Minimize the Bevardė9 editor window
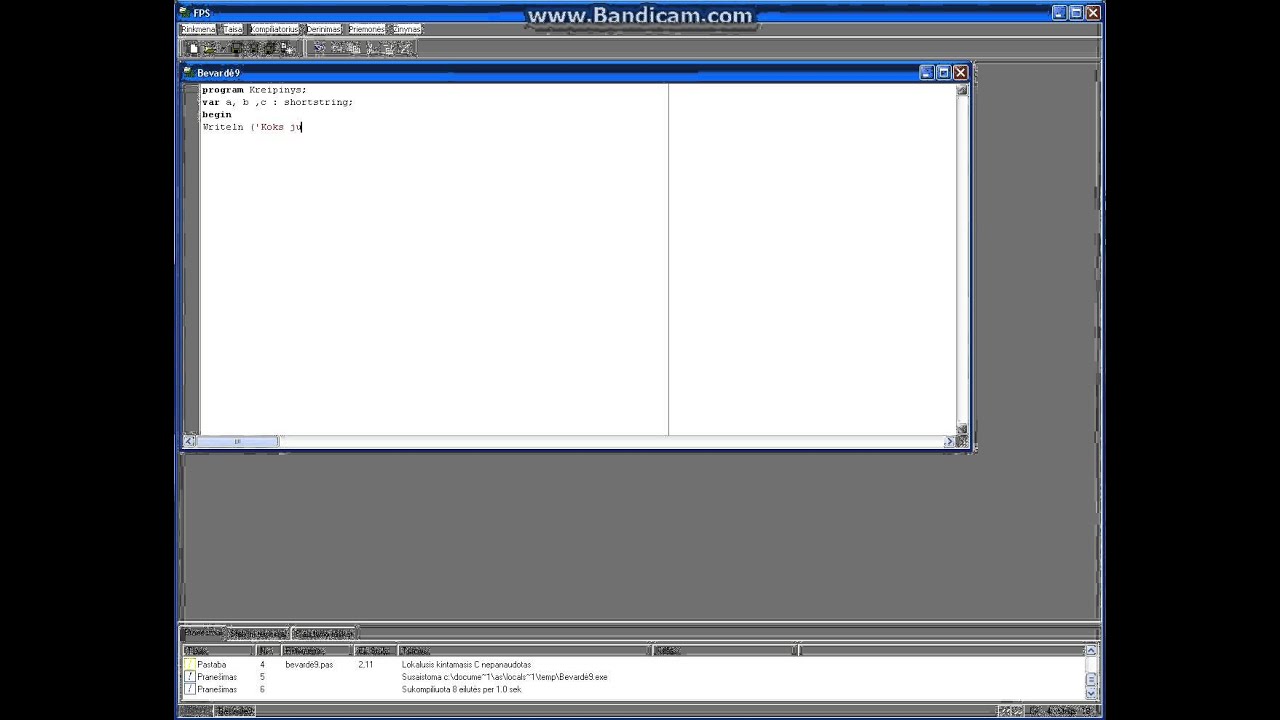Screen dimensions: 1280x720 pyautogui.click(x=927, y=73)
